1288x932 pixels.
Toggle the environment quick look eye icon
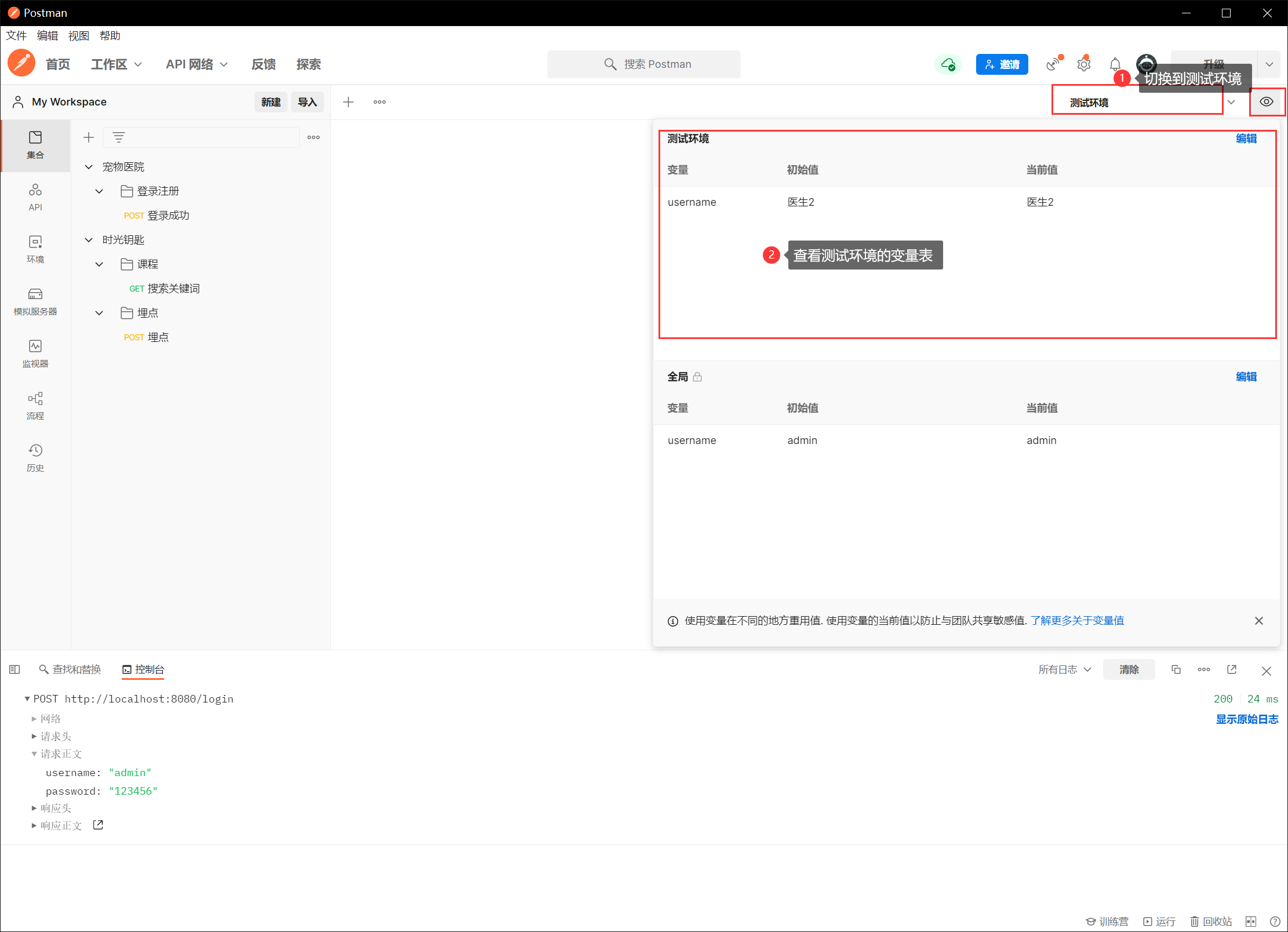pos(1266,102)
